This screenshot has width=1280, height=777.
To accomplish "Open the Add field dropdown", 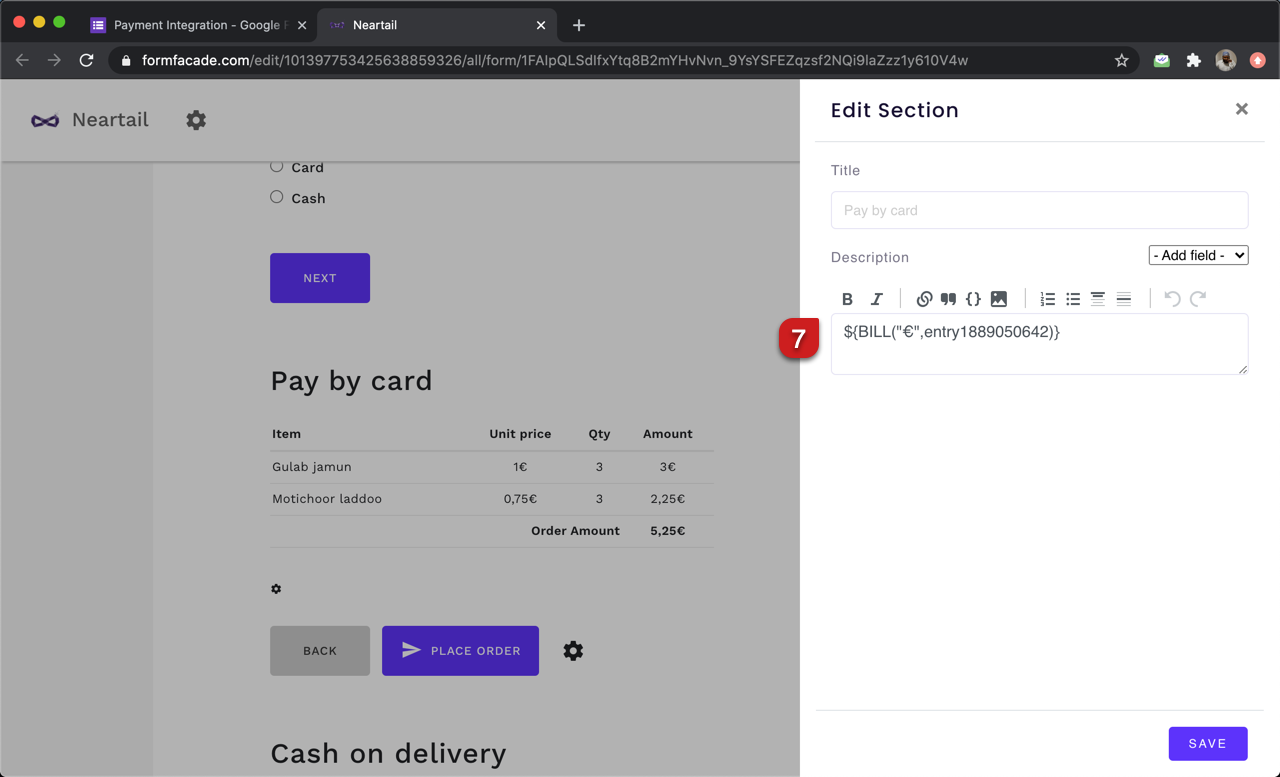I will pos(1198,255).
